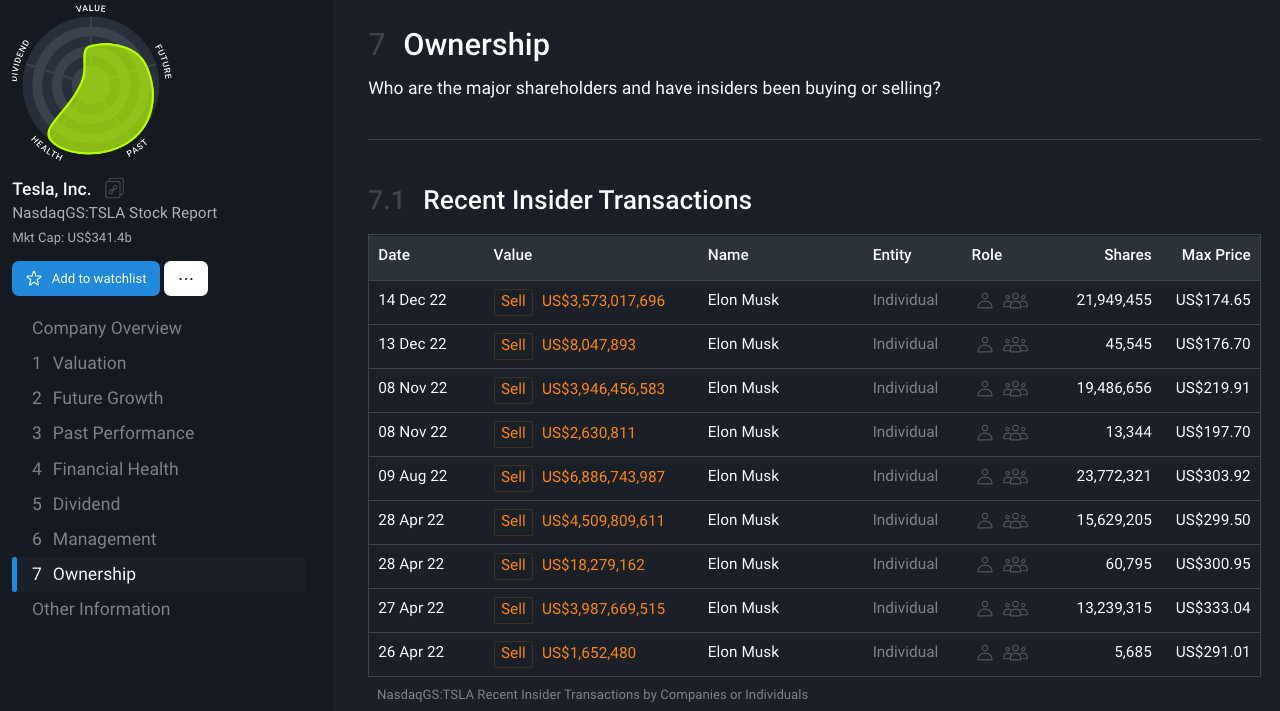Click the Max Price column header

(1216, 255)
